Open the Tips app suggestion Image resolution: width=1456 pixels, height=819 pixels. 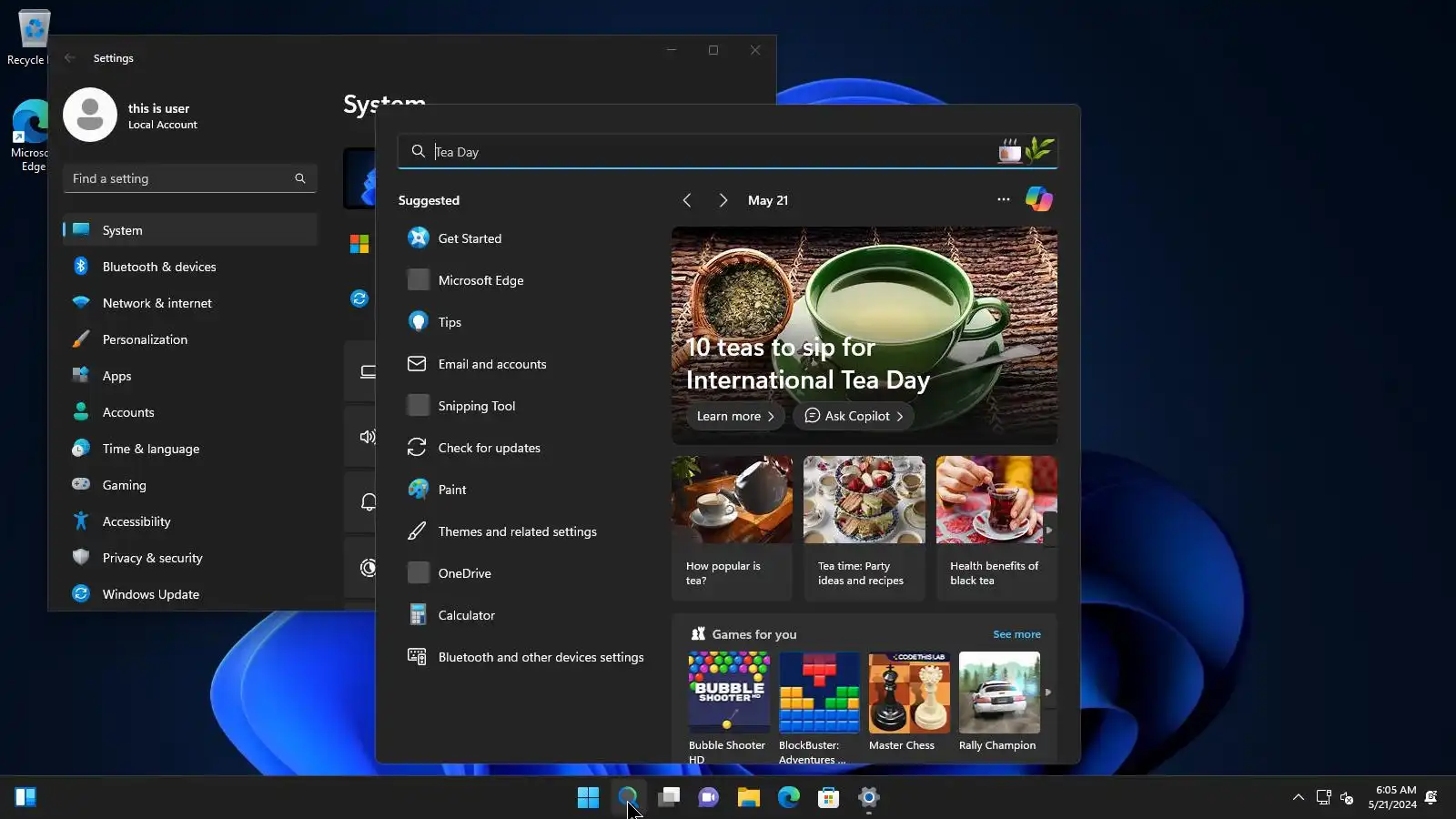[526, 322]
